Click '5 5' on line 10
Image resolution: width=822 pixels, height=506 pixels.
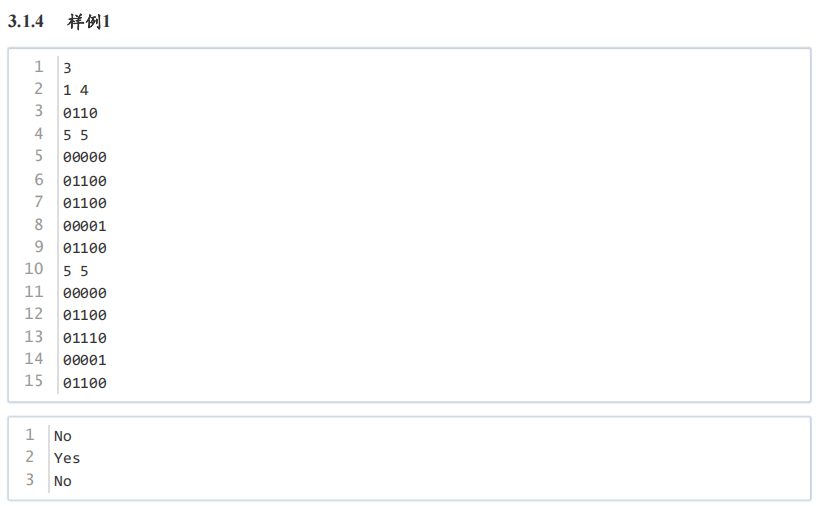coord(75,271)
